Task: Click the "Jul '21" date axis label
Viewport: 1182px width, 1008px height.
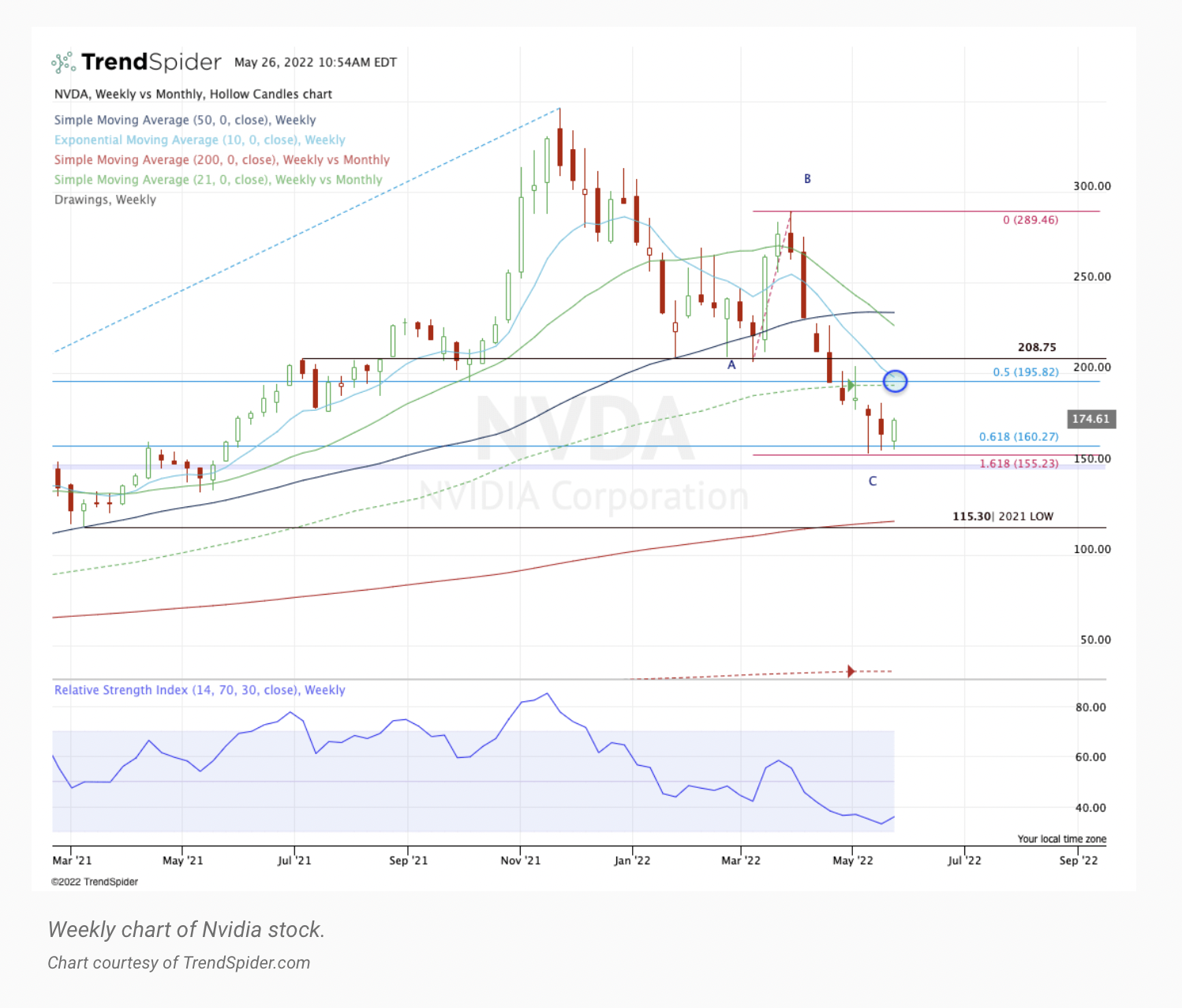Action: 294,861
